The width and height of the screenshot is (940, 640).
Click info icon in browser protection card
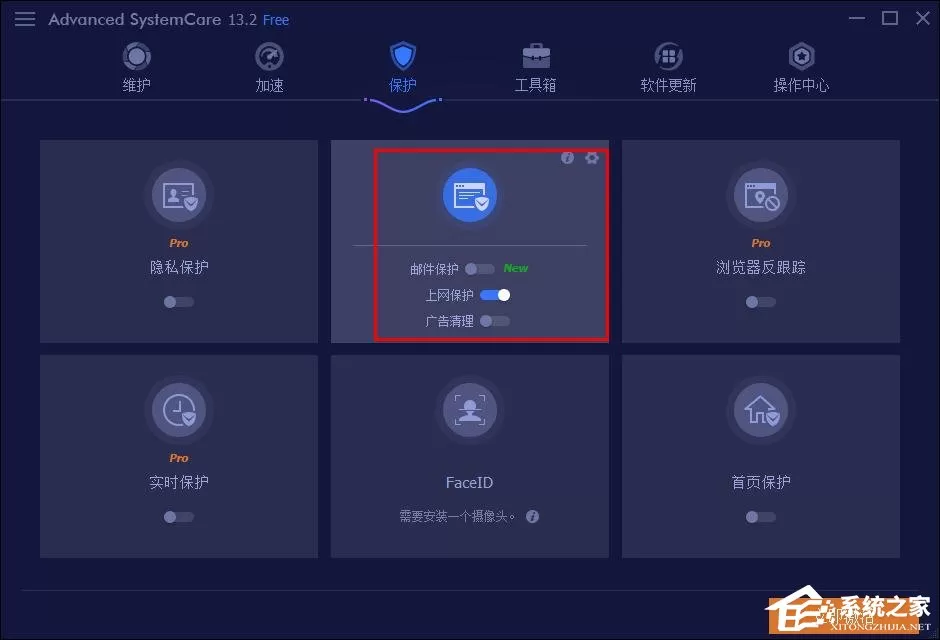(x=567, y=158)
